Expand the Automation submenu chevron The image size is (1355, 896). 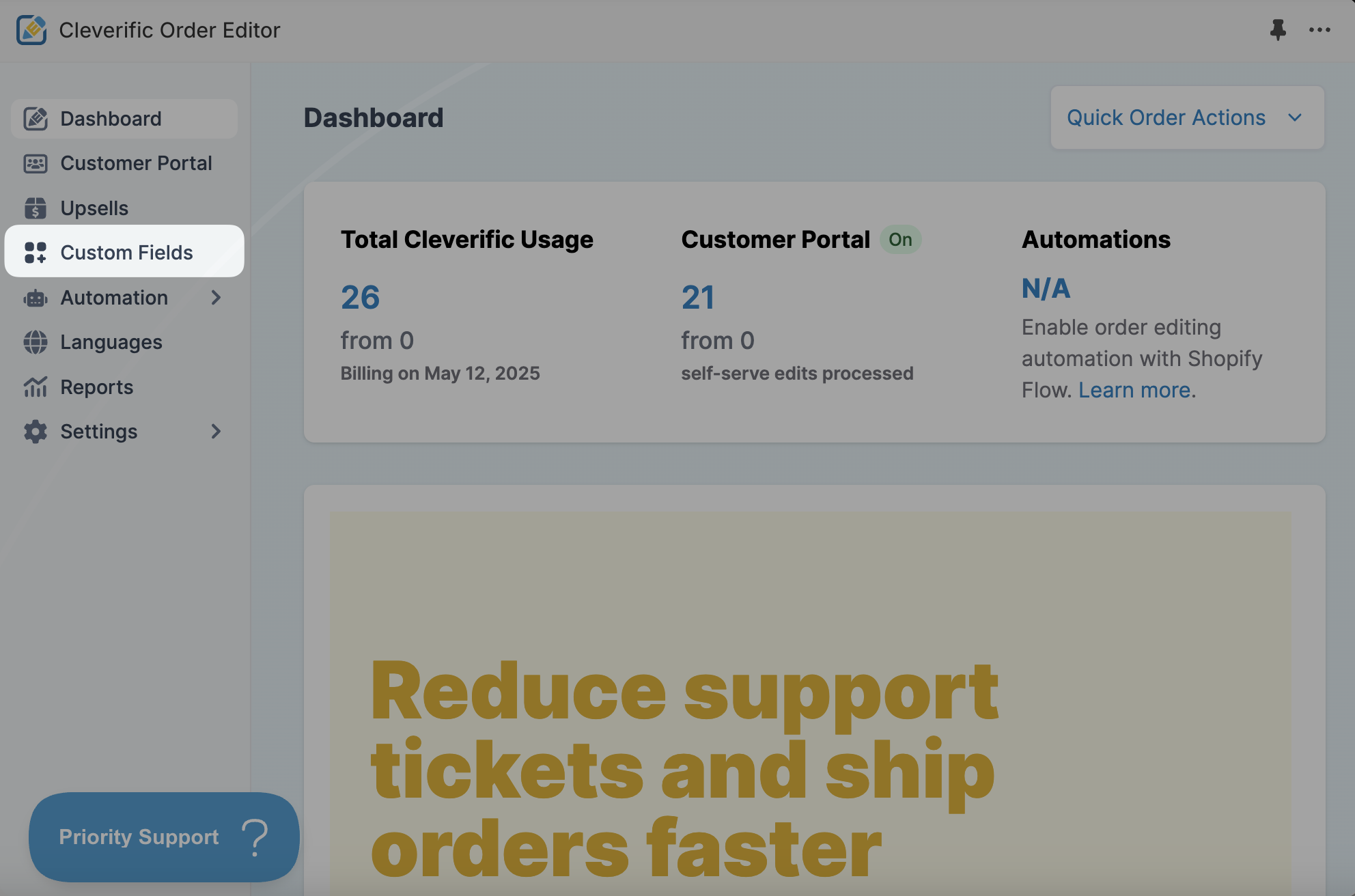click(x=216, y=298)
